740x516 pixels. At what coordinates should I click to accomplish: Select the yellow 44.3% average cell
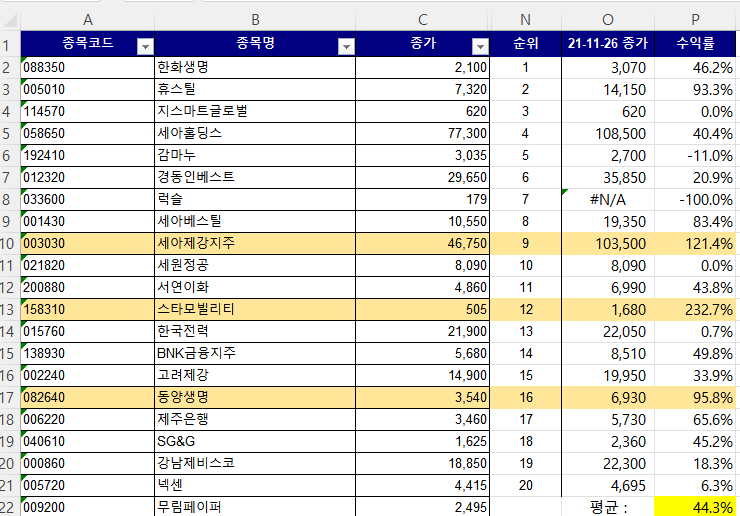click(x=695, y=507)
